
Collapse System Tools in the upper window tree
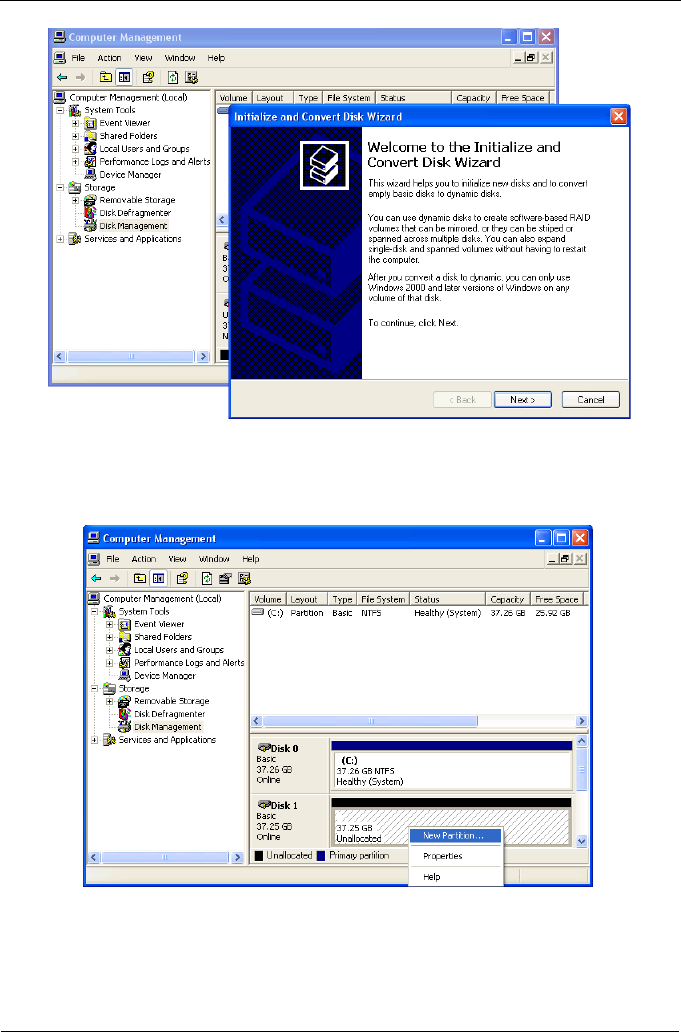[61, 110]
